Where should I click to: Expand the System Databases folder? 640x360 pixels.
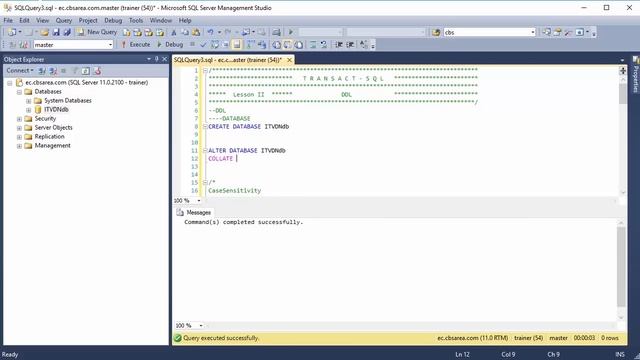point(29,101)
